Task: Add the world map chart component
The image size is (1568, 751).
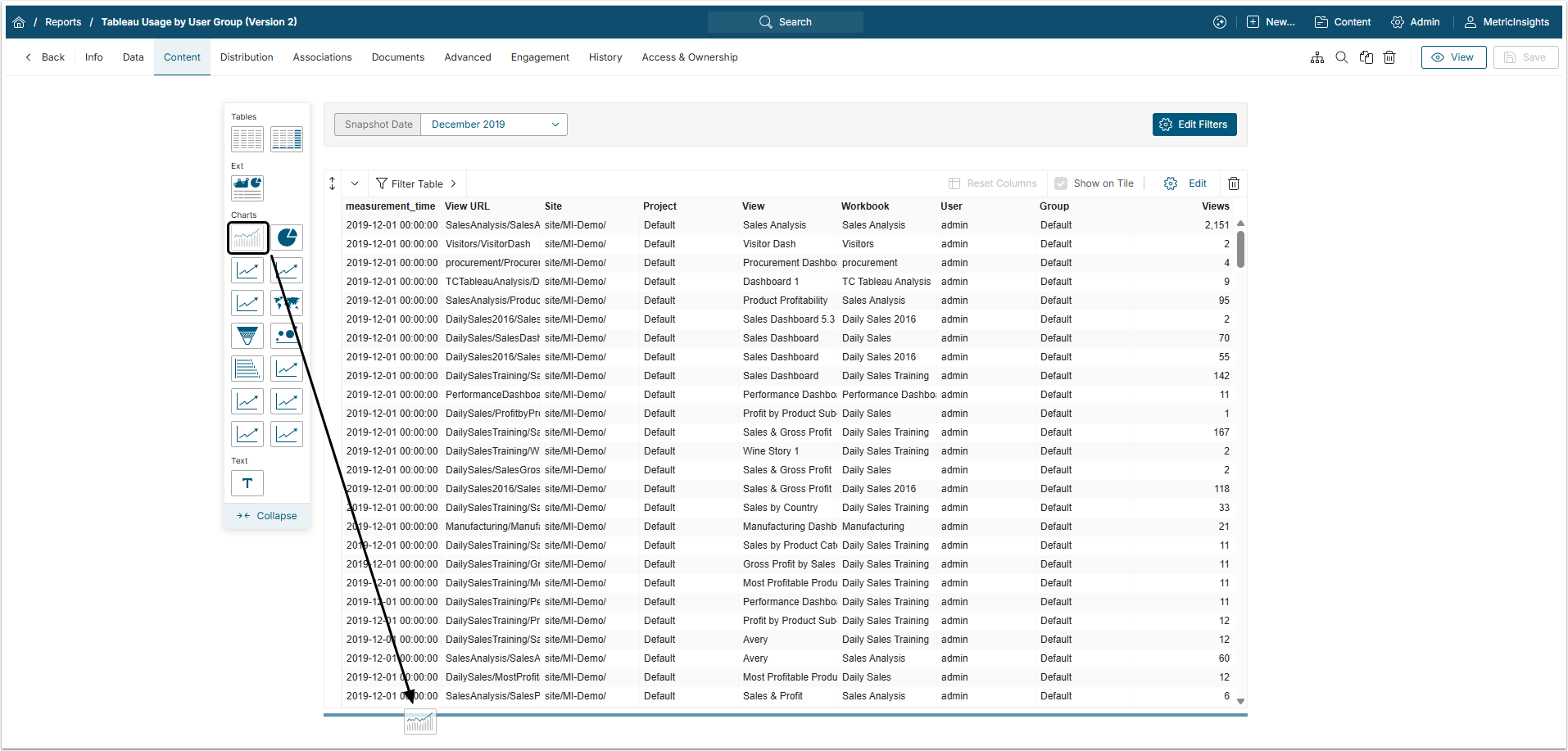Action: click(x=287, y=303)
